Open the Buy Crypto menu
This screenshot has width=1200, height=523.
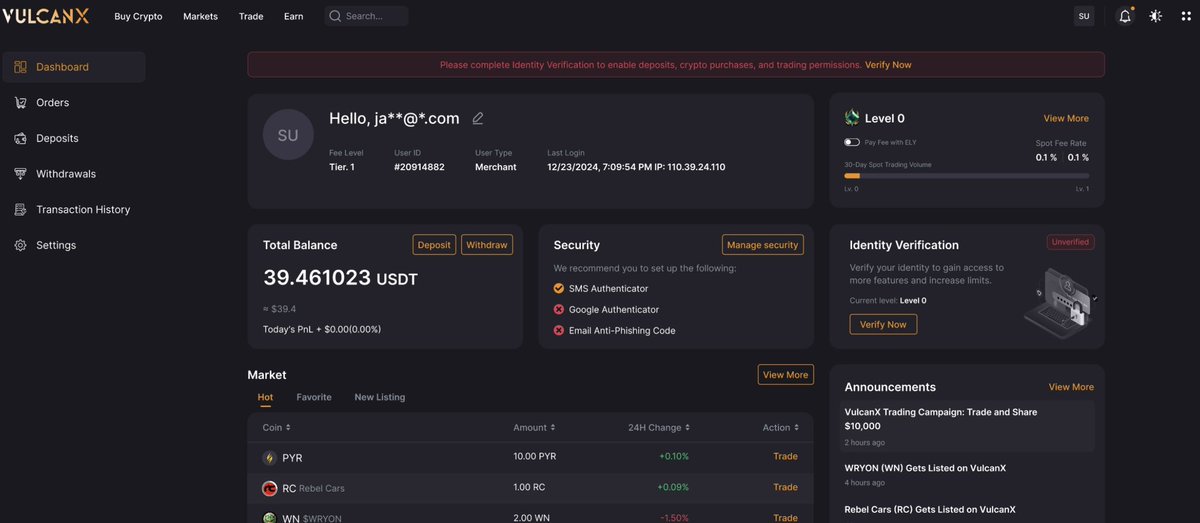coord(138,16)
